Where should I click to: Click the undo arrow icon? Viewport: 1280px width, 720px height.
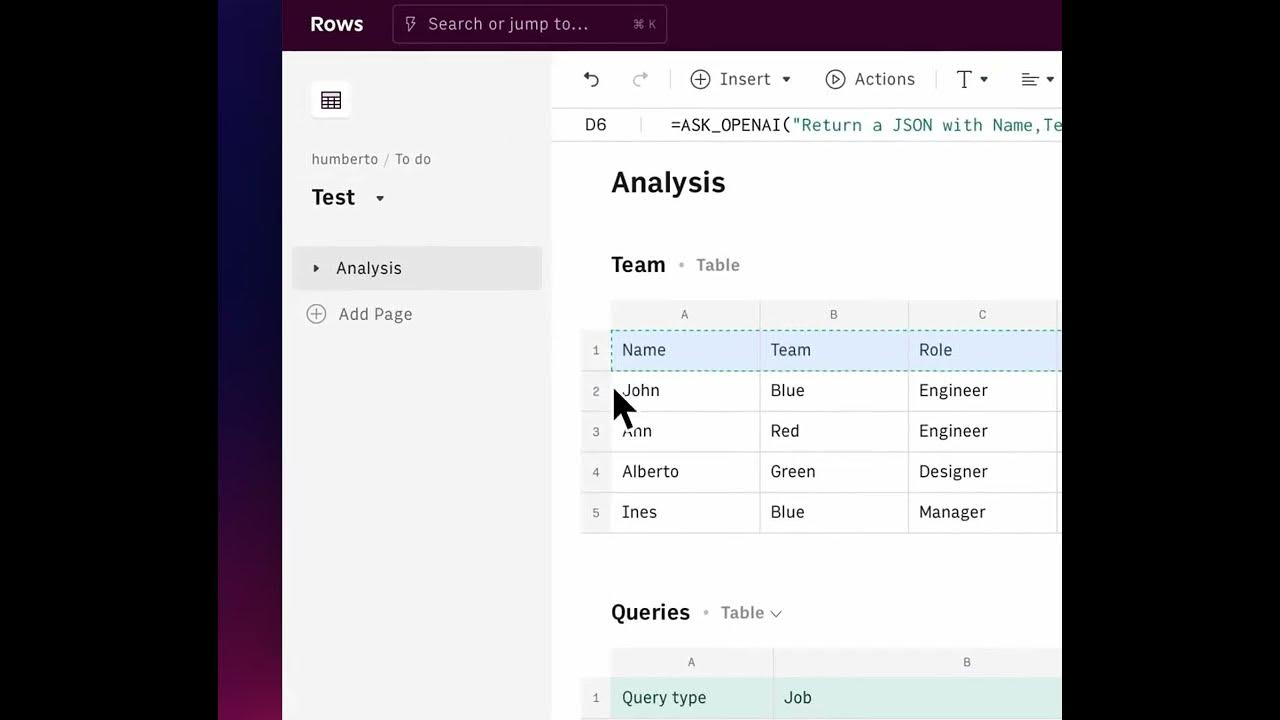tap(591, 80)
